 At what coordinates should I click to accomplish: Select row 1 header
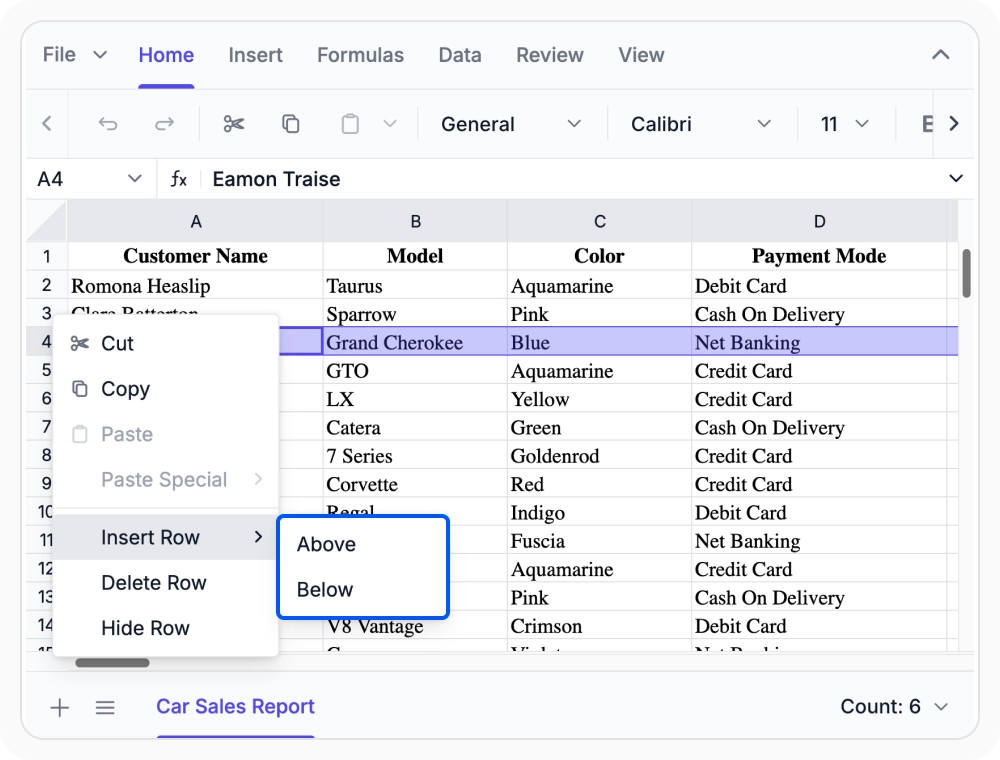47,256
